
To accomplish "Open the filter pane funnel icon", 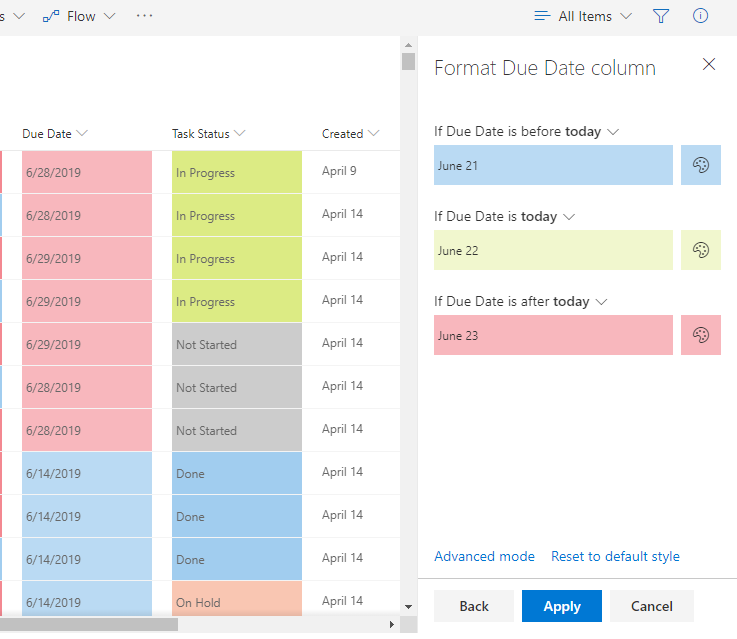I will pyautogui.click(x=661, y=16).
